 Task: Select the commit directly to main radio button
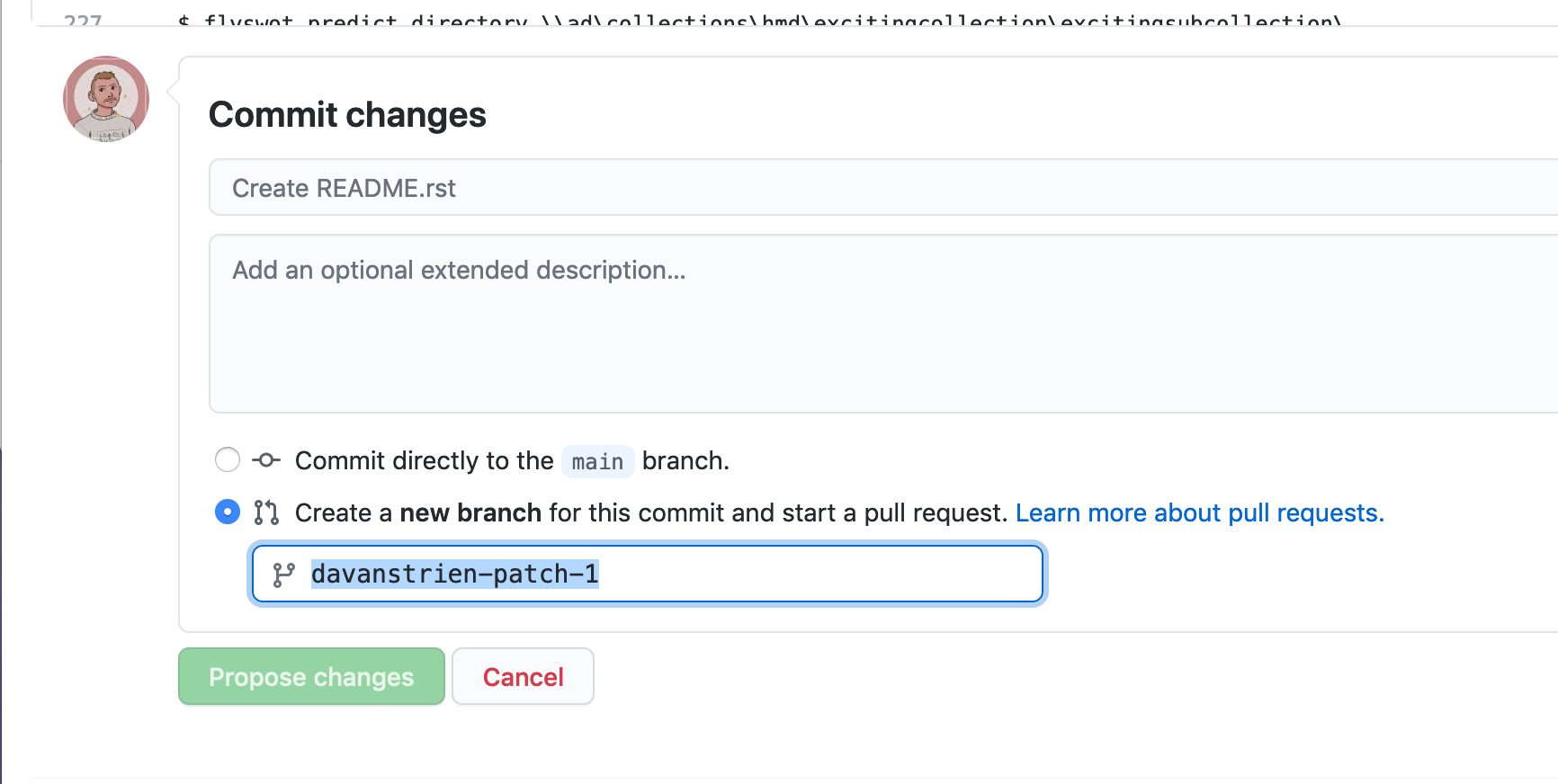point(228,460)
